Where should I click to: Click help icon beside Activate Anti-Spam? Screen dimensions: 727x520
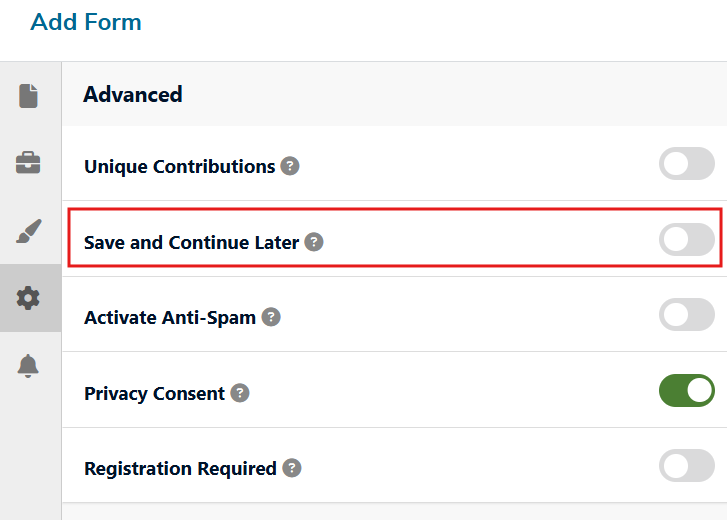[271, 317]
